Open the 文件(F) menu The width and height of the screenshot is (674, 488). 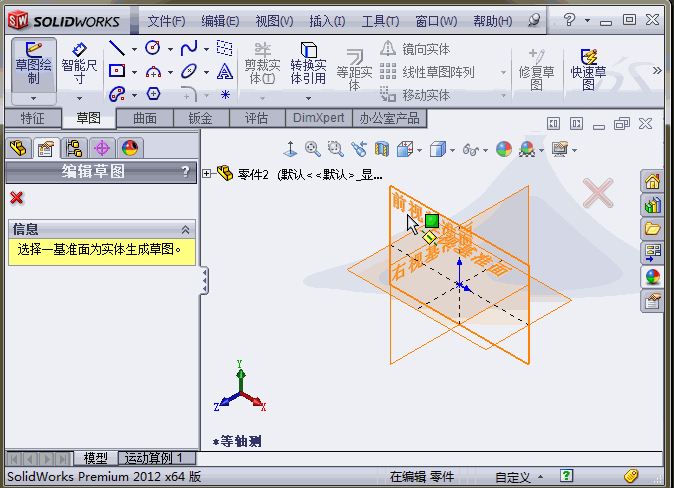pos(166,21)
